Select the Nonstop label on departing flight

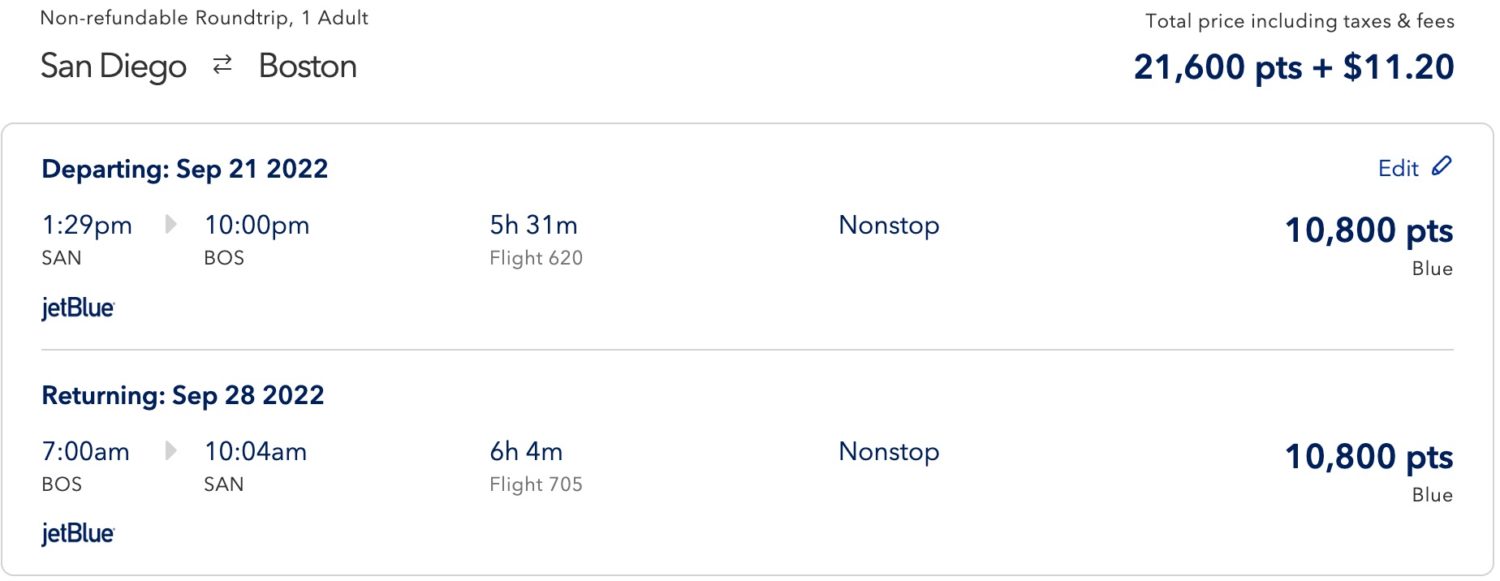[x=888, y=225]
